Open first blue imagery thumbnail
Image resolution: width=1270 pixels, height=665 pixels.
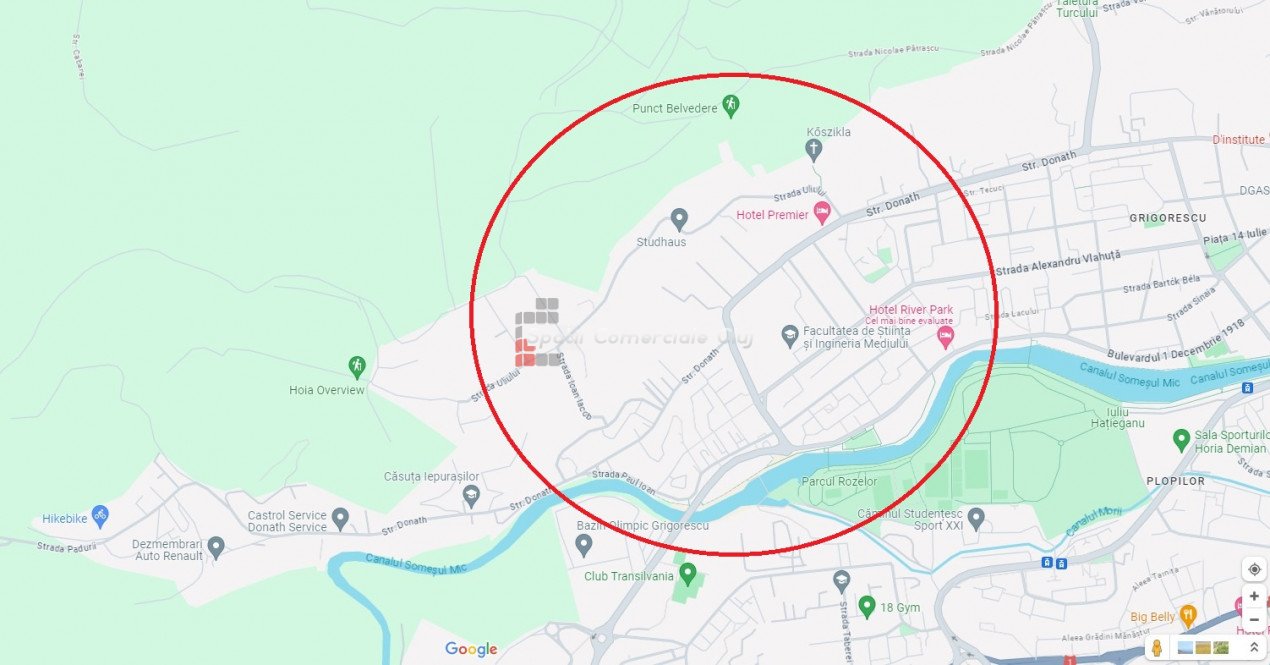1186,648
